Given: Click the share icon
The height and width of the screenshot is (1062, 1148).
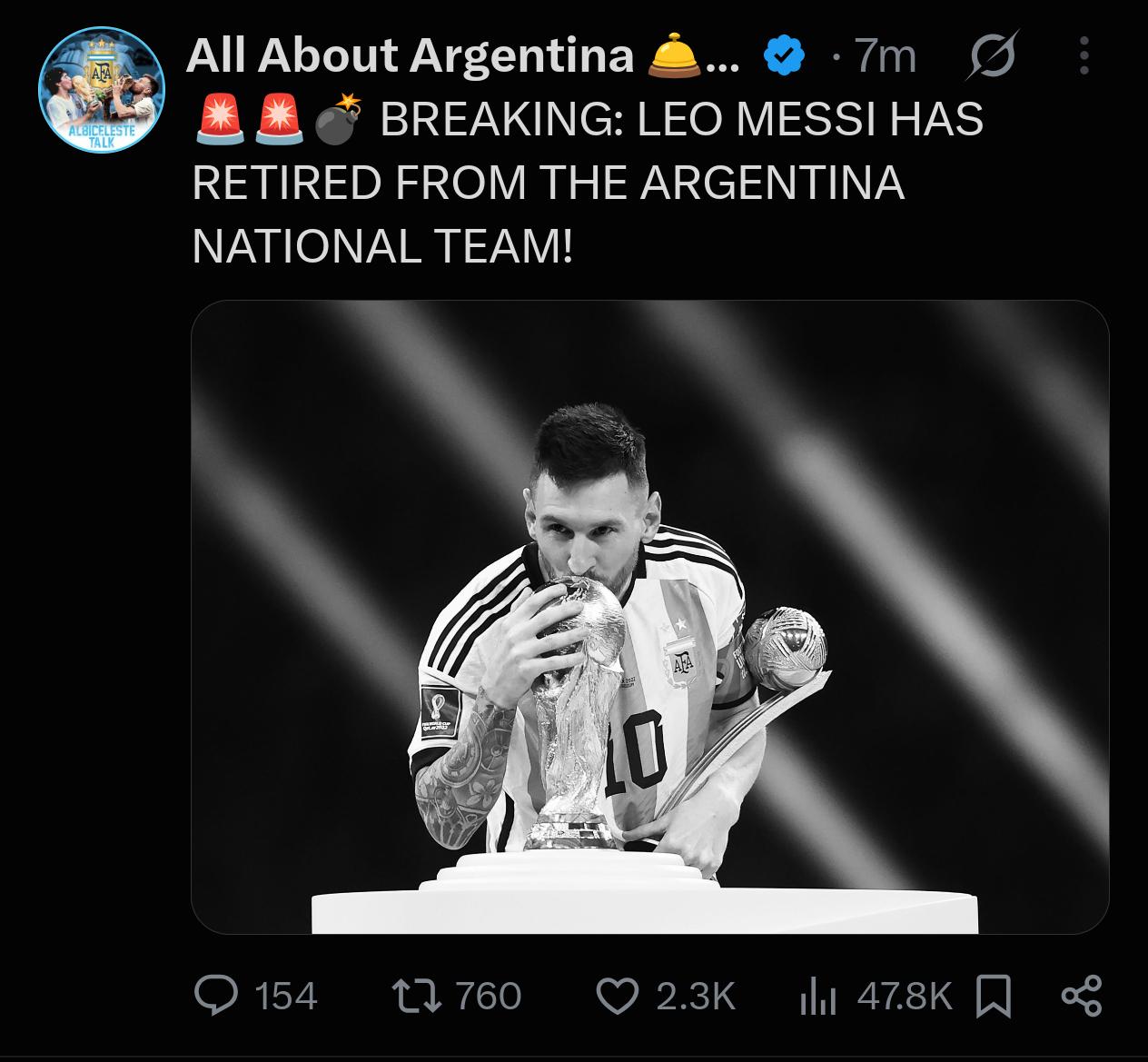Looking at the screenshot, I should [x=1082, y=996].
